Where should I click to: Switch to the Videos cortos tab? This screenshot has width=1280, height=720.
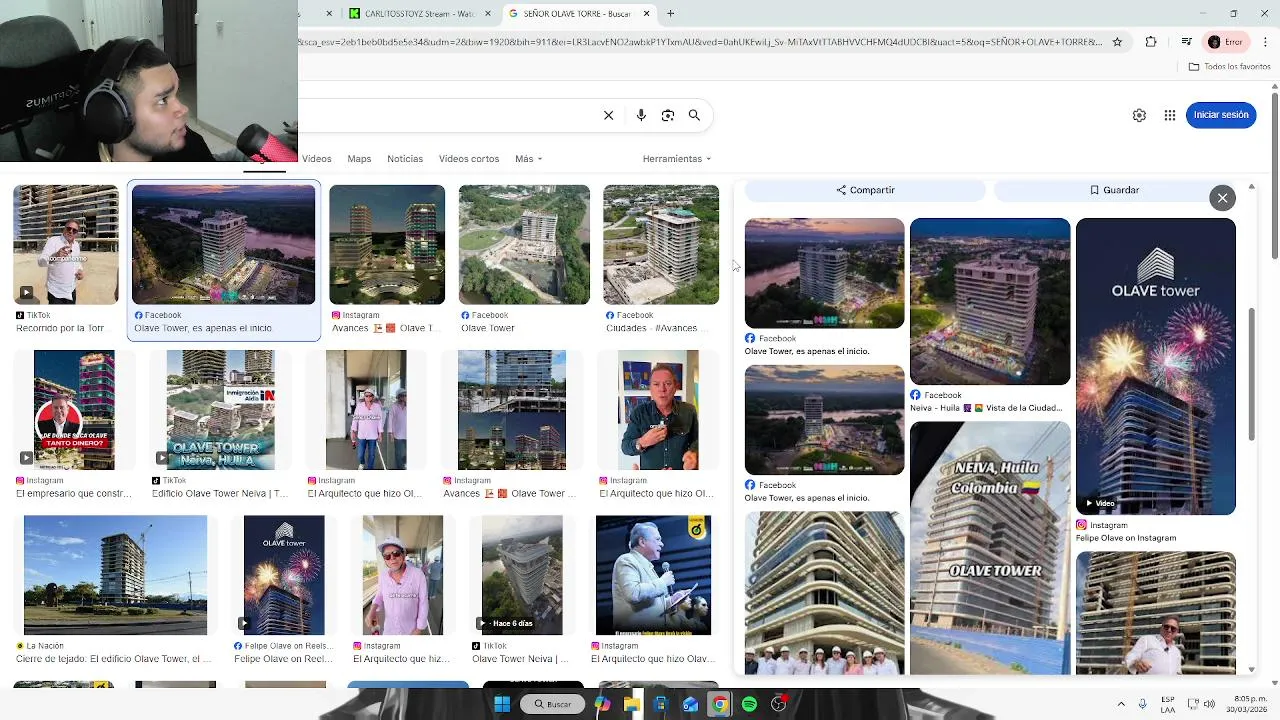click(x=469, y=159)
